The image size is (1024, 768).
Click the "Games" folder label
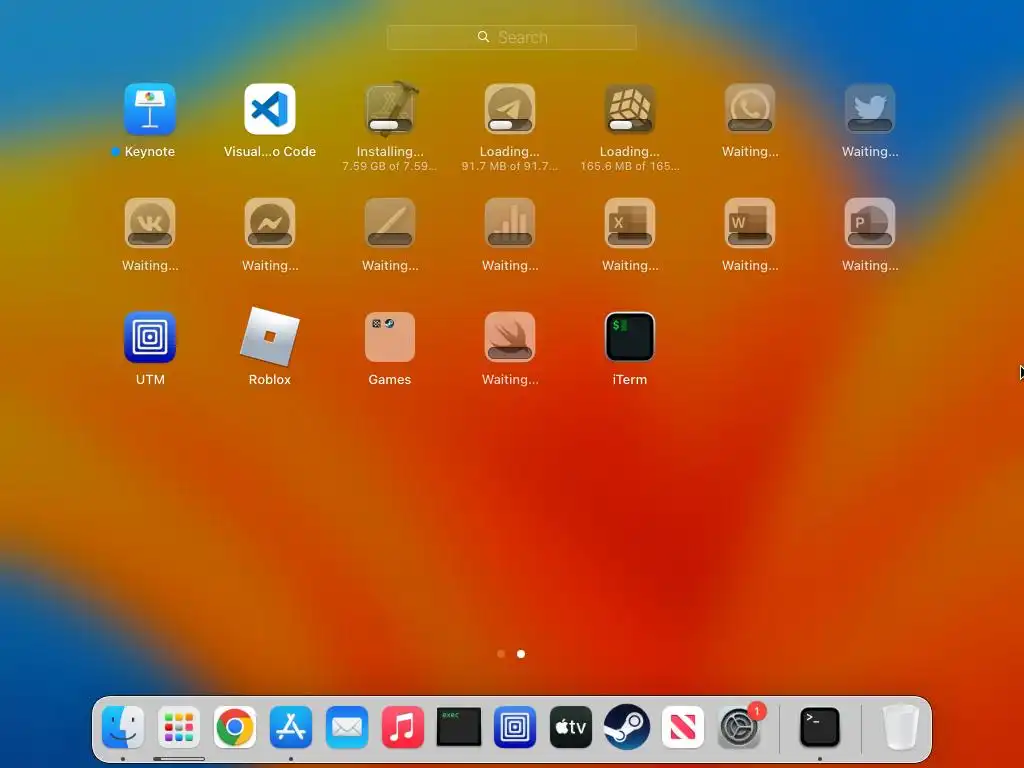(x=390, y=379)
